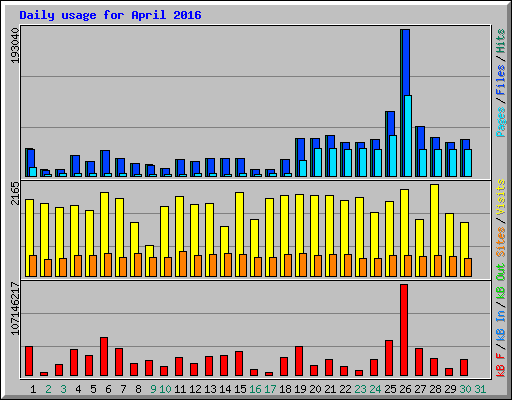This screenshot has height=400, width=512.
Task: Select day 6 on the date axis
Action: 108,389
